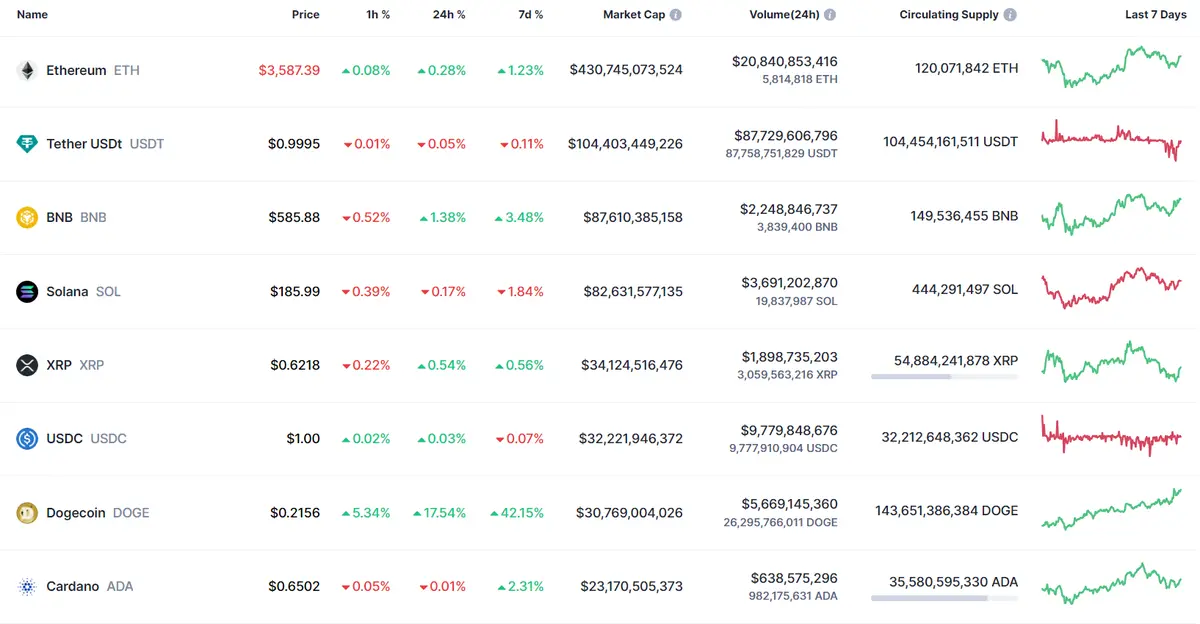Click the Tether USDt logo icon
Screen dimensions: 1200x624
27,143
